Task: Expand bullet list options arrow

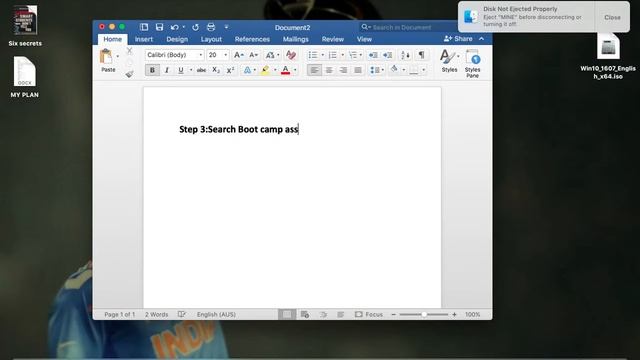Action: pyautogui.click(x=322, y=55)
